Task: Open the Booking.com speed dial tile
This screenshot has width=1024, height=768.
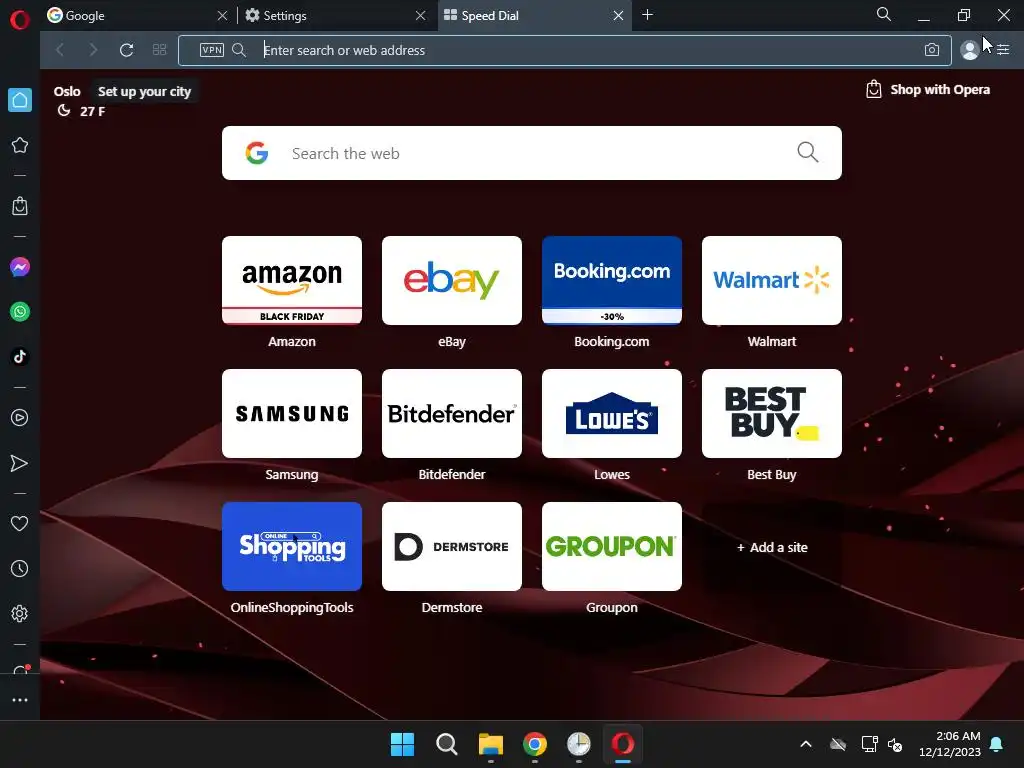Action: coord(612,280)
